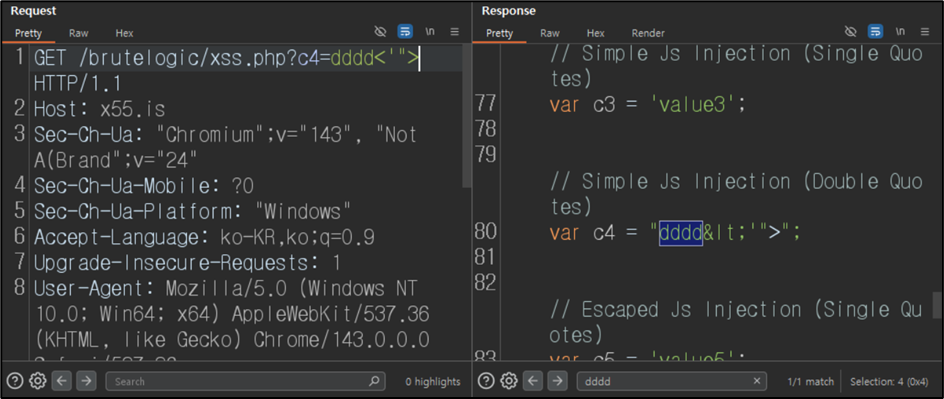Go to next match in Request search
The width and height of the screenshot is (944, 399).
point(86,381)
